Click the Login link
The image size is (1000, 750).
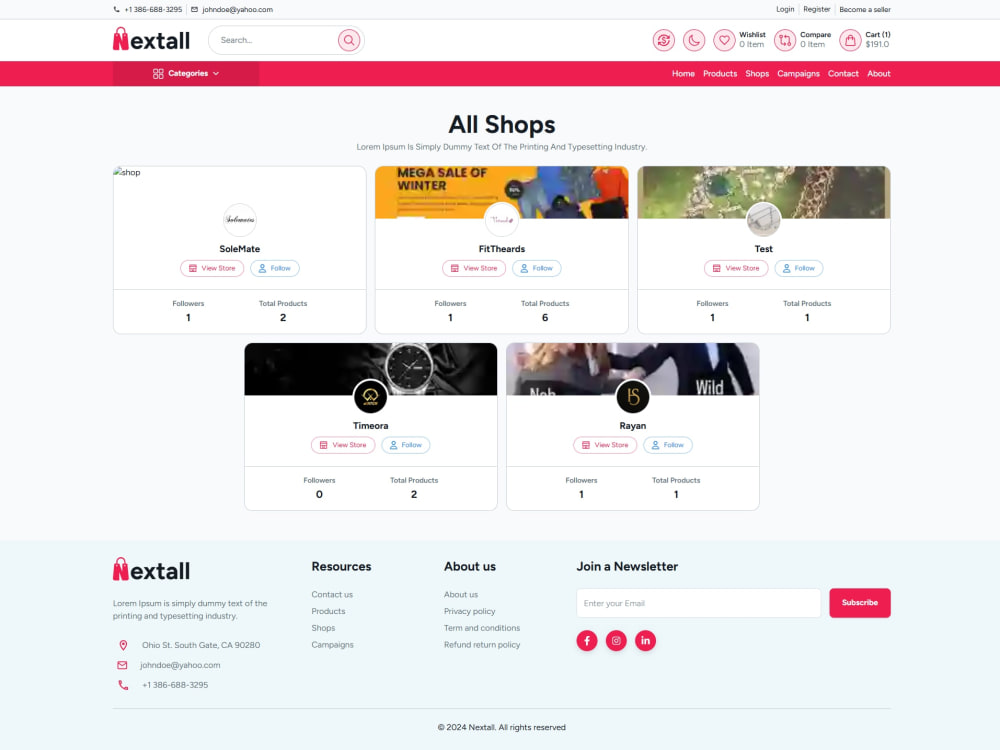[785, 10]
